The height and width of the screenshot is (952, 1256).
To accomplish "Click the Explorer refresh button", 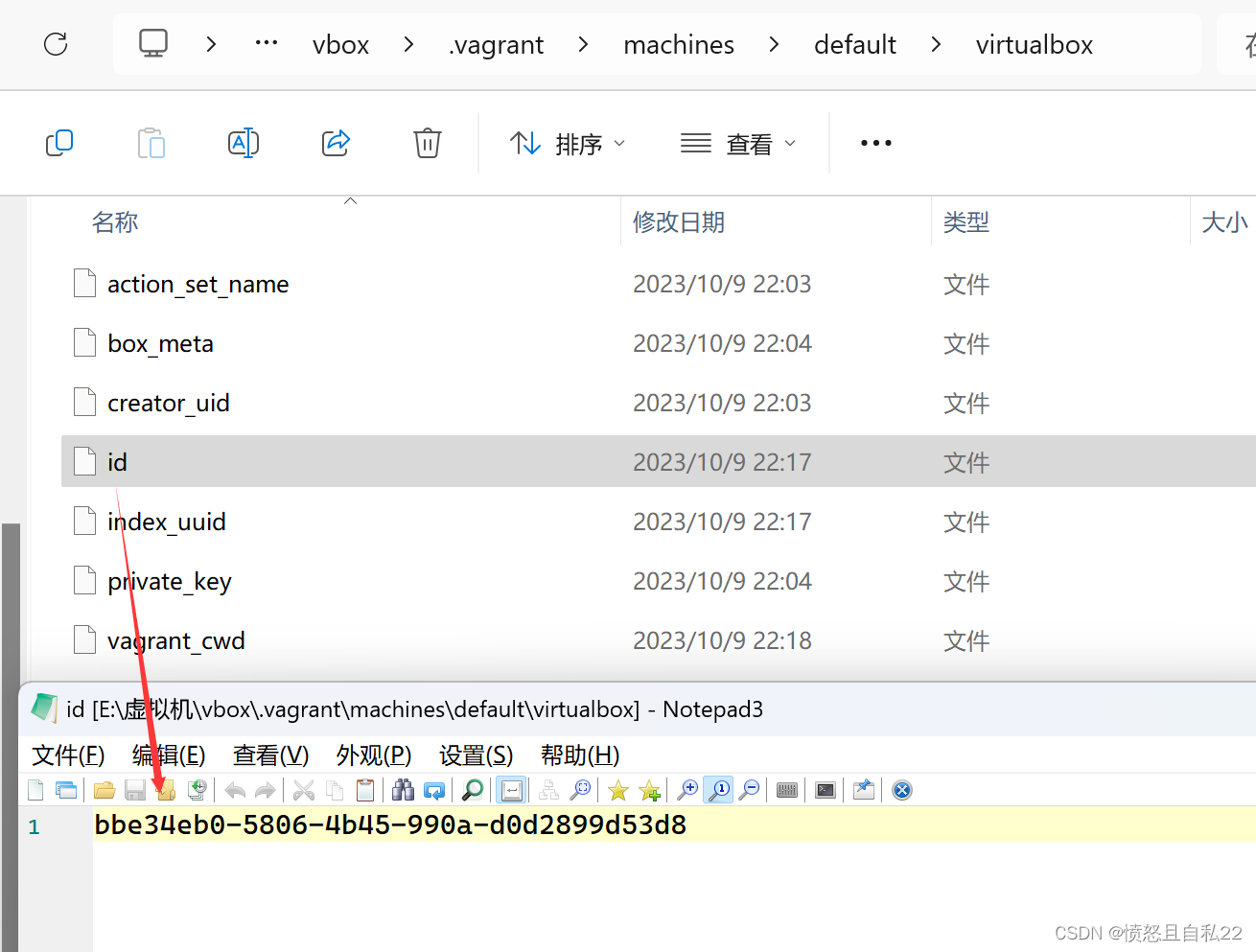I will click(56, 44).
